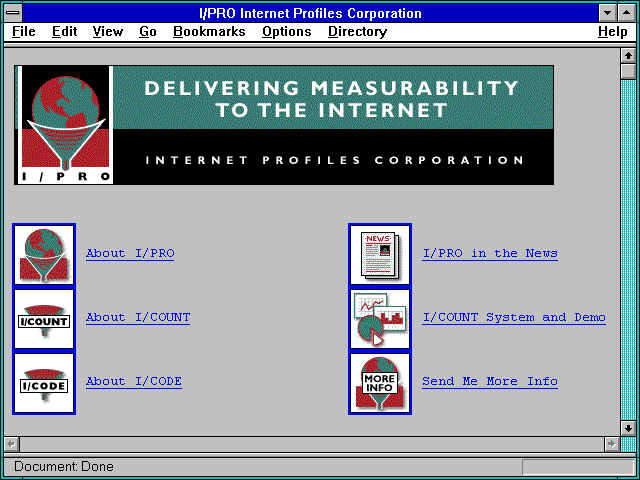Click the horizontal scrollbar left arrow
640x480 pixels.
click(x=12, y=444)
